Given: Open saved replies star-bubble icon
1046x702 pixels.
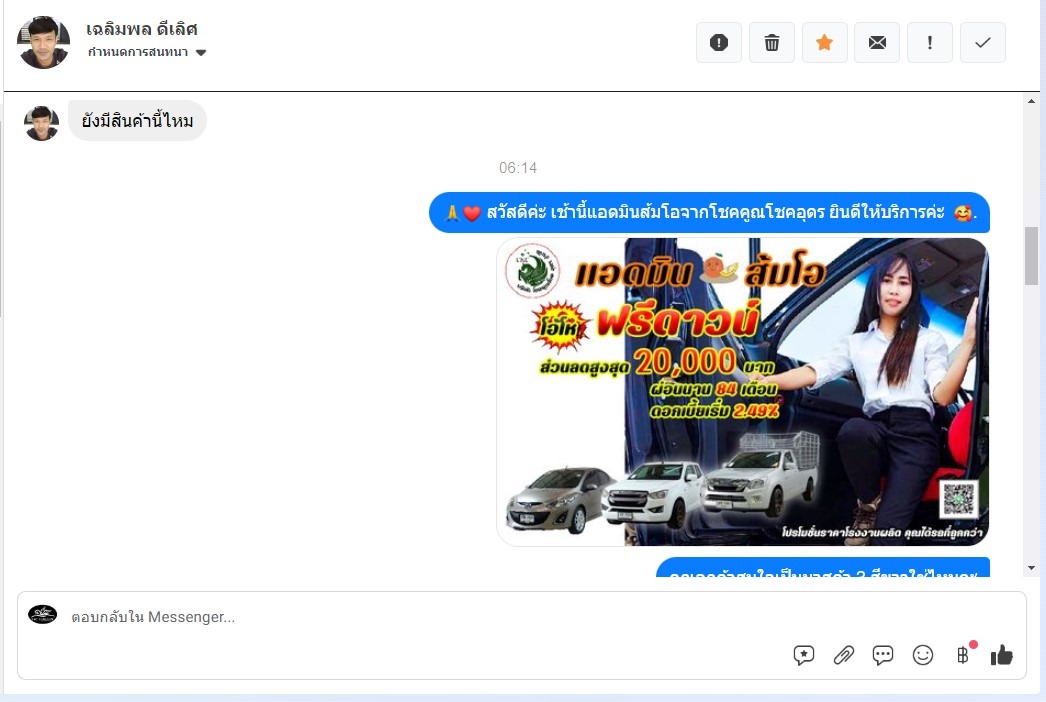Looking at the screenshot, I should [x=804, y=655].
